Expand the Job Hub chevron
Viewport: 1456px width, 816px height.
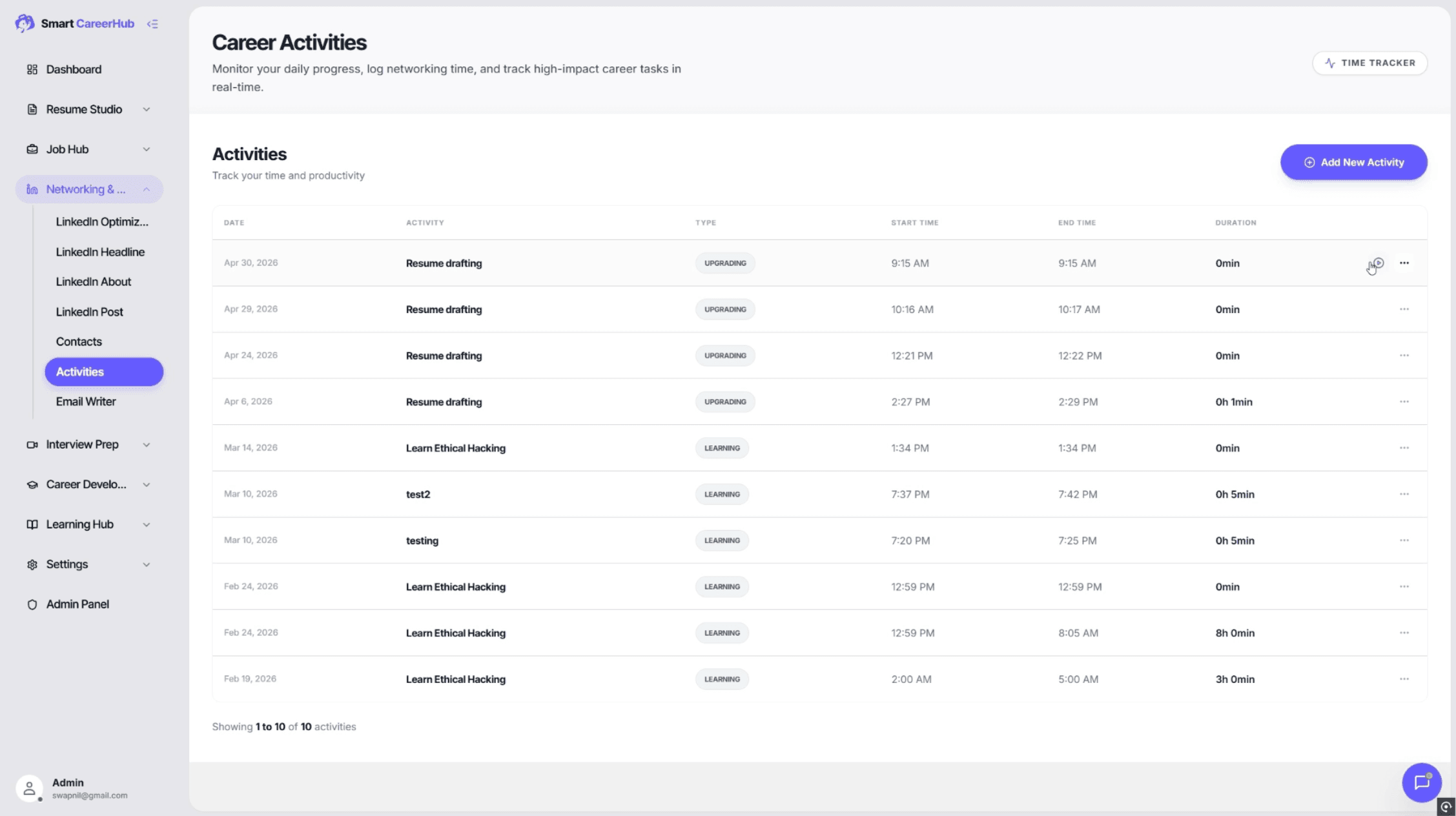[x=147, y=149]
